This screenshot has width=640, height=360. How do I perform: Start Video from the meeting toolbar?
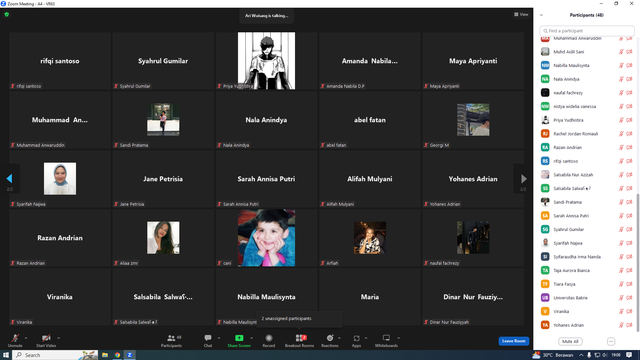tap(46, 340)
